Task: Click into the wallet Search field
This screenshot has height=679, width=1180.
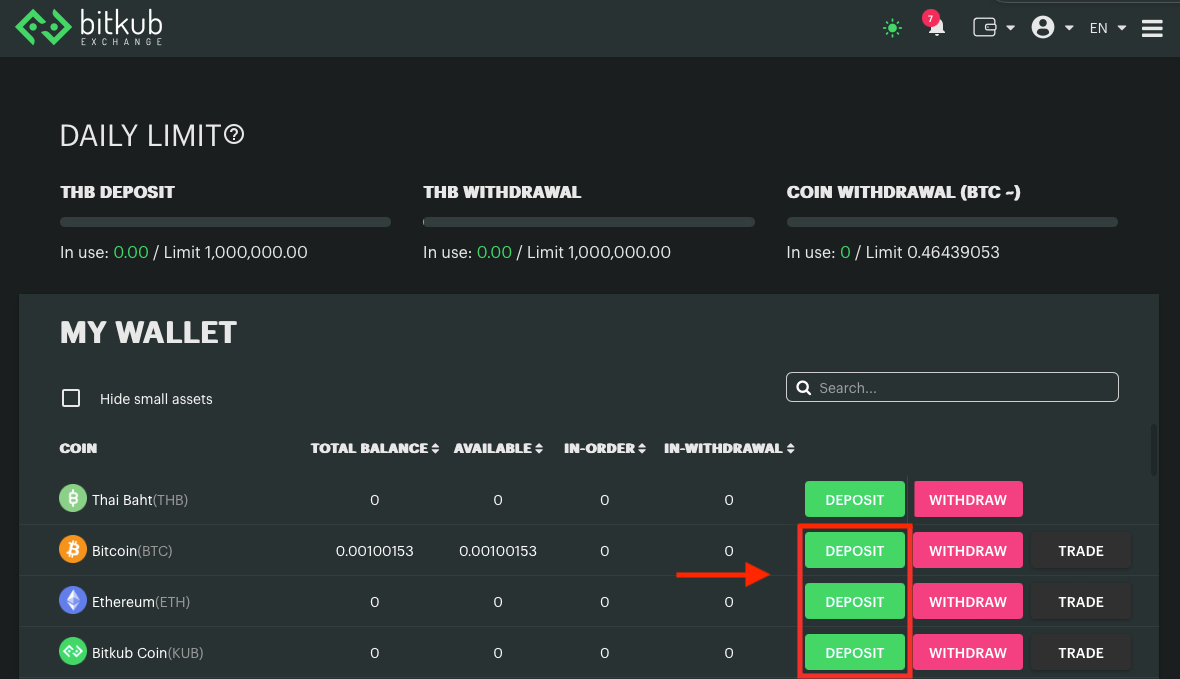Action: coord(952,387)
